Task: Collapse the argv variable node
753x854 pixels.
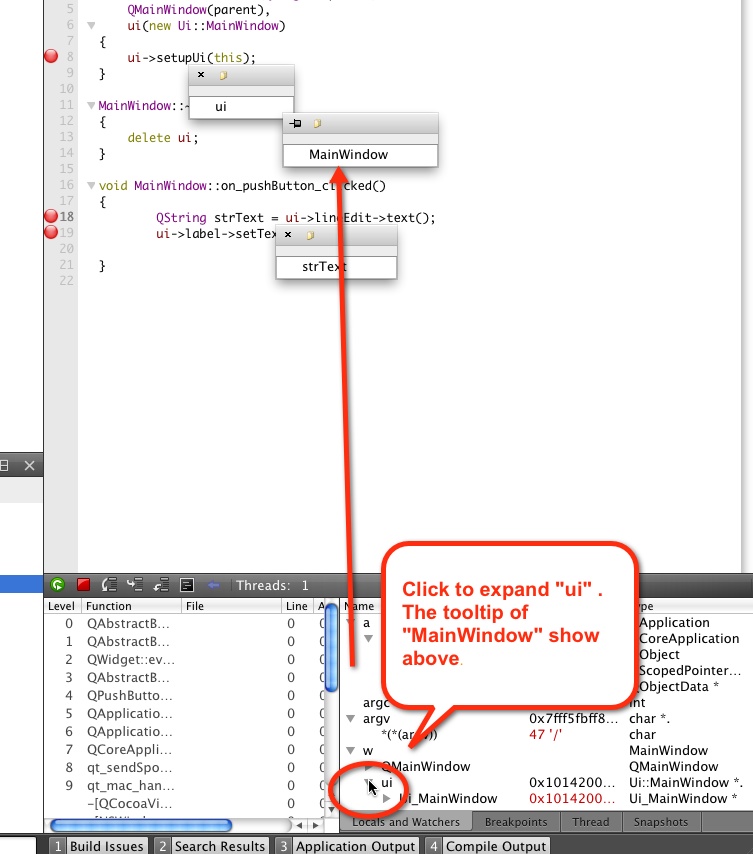Action: 351,719
